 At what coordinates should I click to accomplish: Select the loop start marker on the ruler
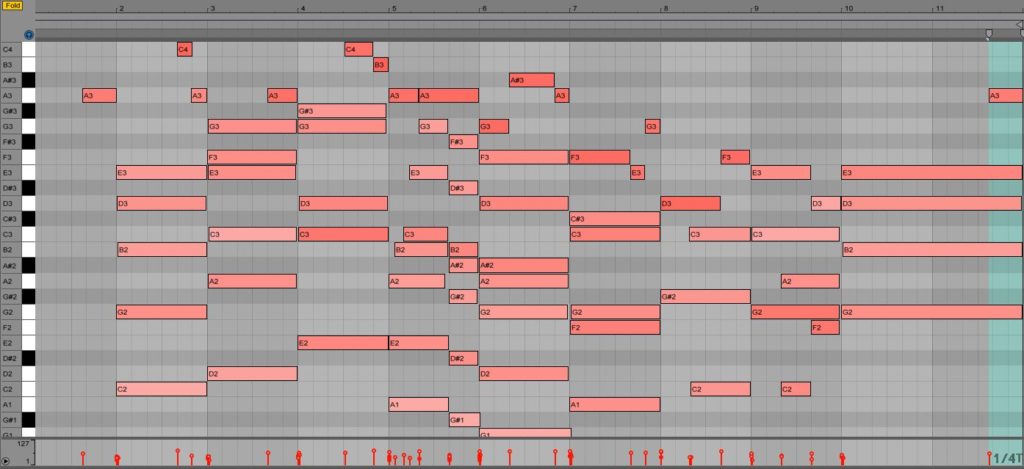tap(988, 34)
